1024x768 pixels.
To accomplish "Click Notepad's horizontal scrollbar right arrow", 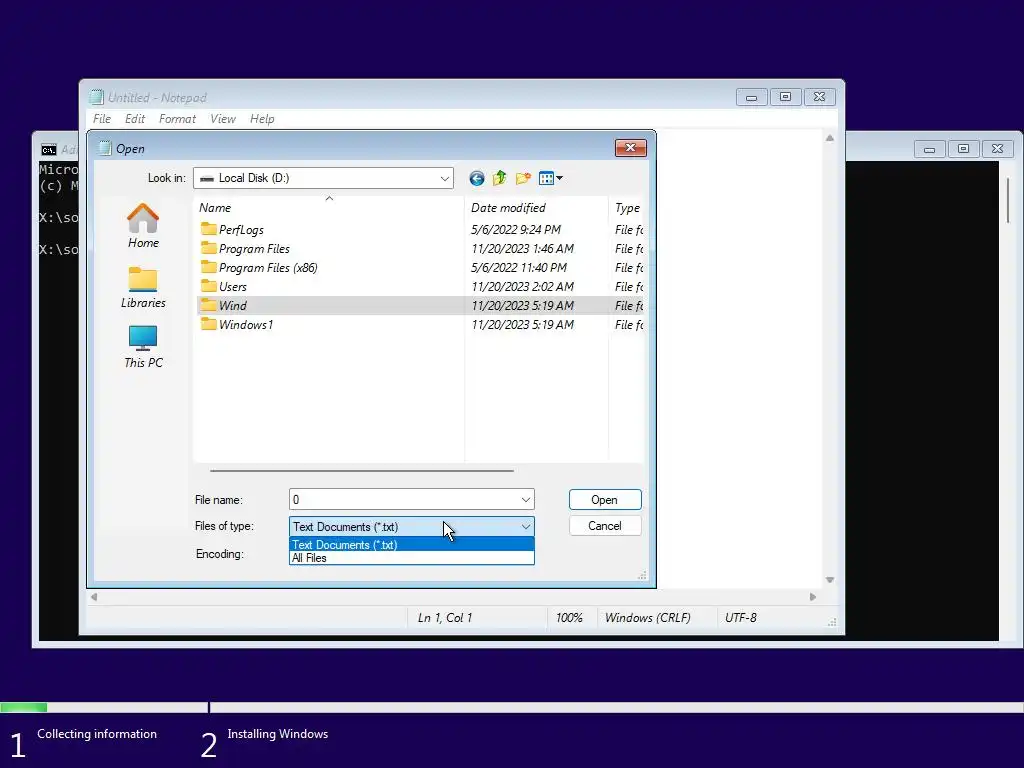I will 812,597.
